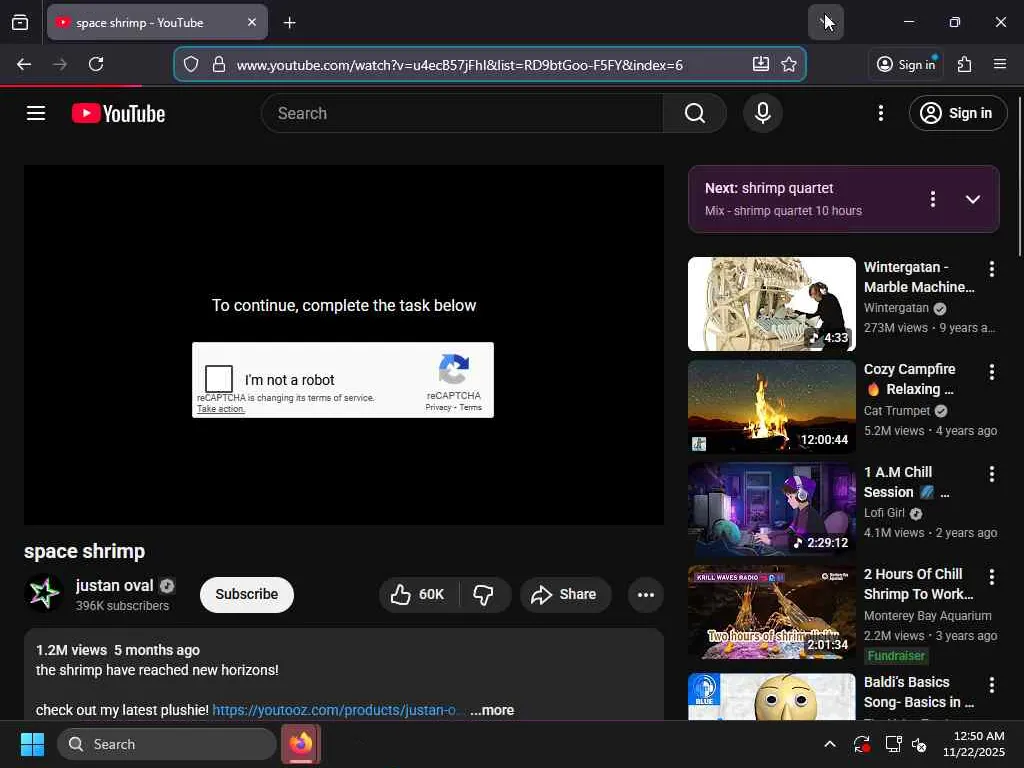The width and height of the screenshot is (1024, 768).
Task: Open the Firefox account Sign in button
Action: (x=906, y=64)
